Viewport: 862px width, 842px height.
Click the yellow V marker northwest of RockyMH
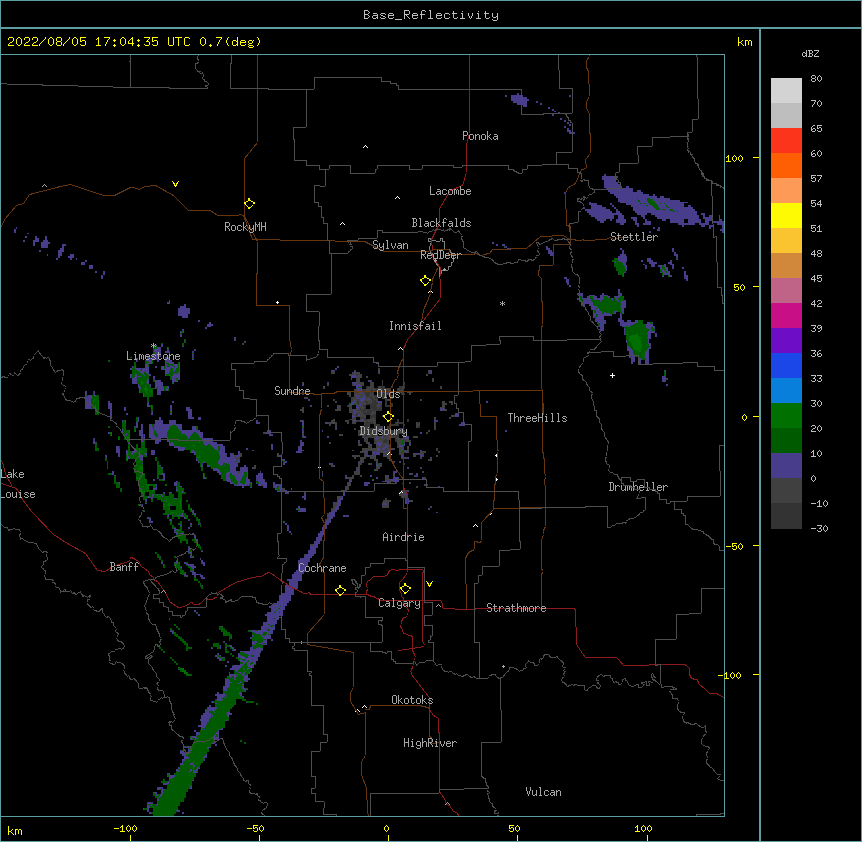175,184
